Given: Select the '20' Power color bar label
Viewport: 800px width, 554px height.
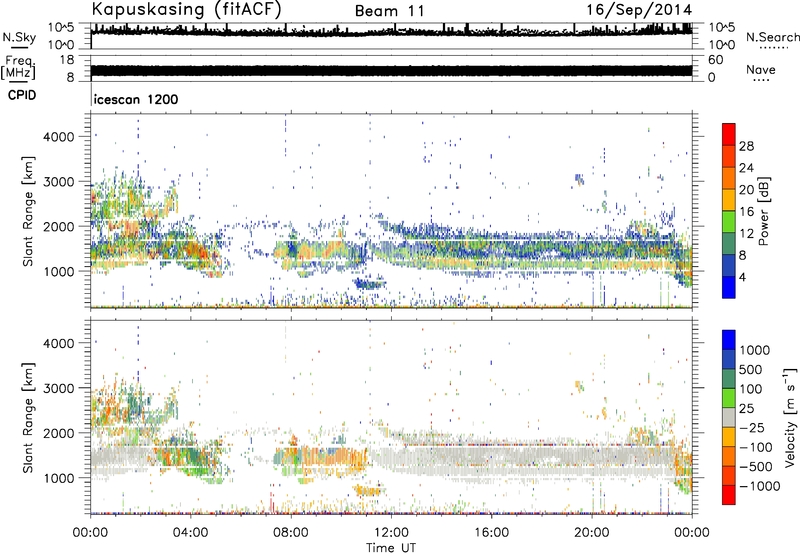Looking at the screenshot, I should [x=746, y=190].
